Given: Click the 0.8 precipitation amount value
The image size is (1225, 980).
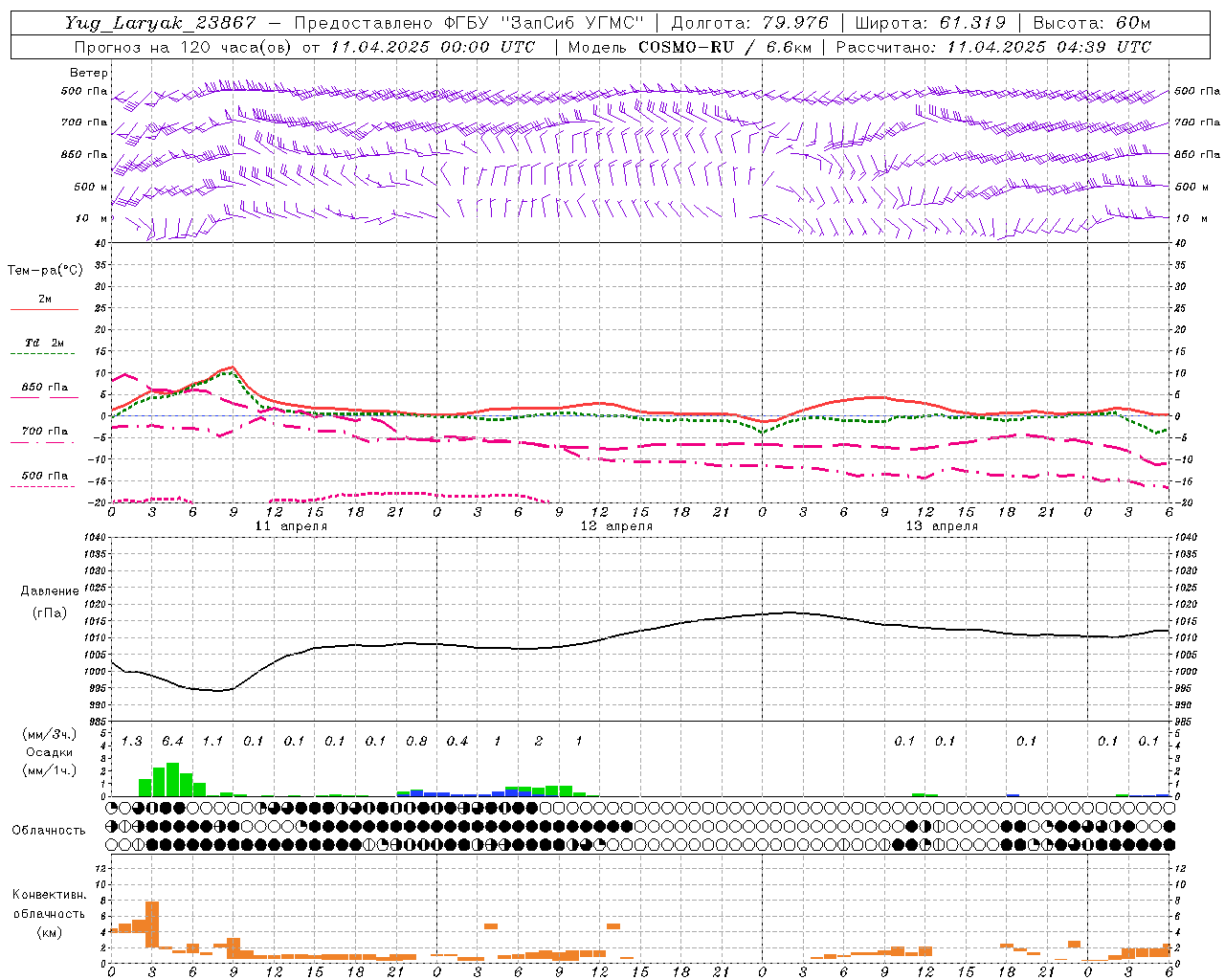Looking at the screenshot, I should 416,741.
